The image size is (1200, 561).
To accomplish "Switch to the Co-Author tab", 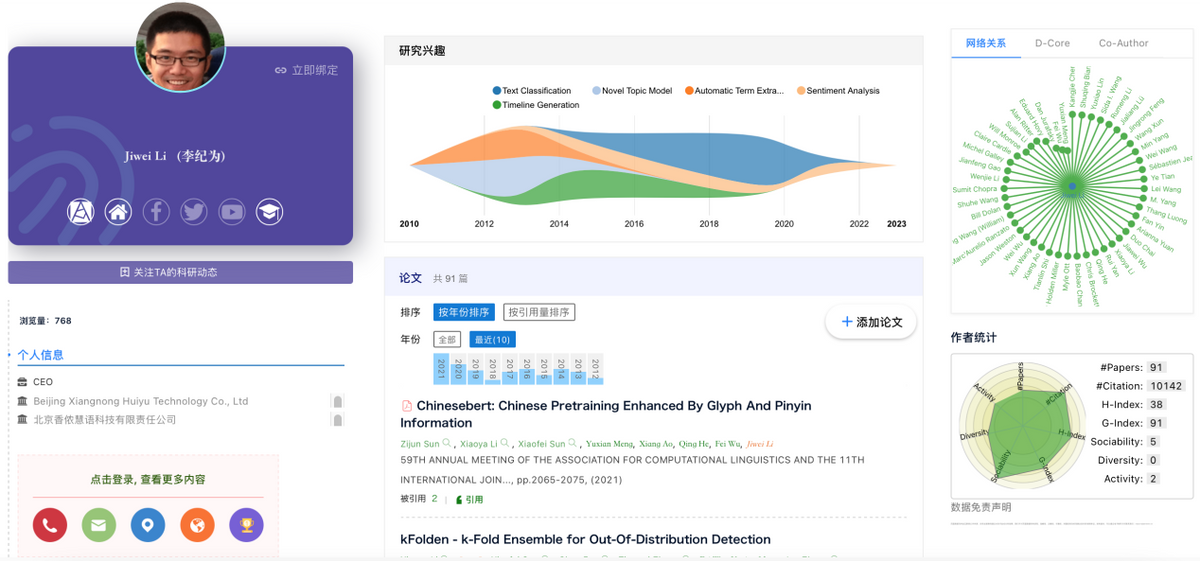I will [1123, 43].
